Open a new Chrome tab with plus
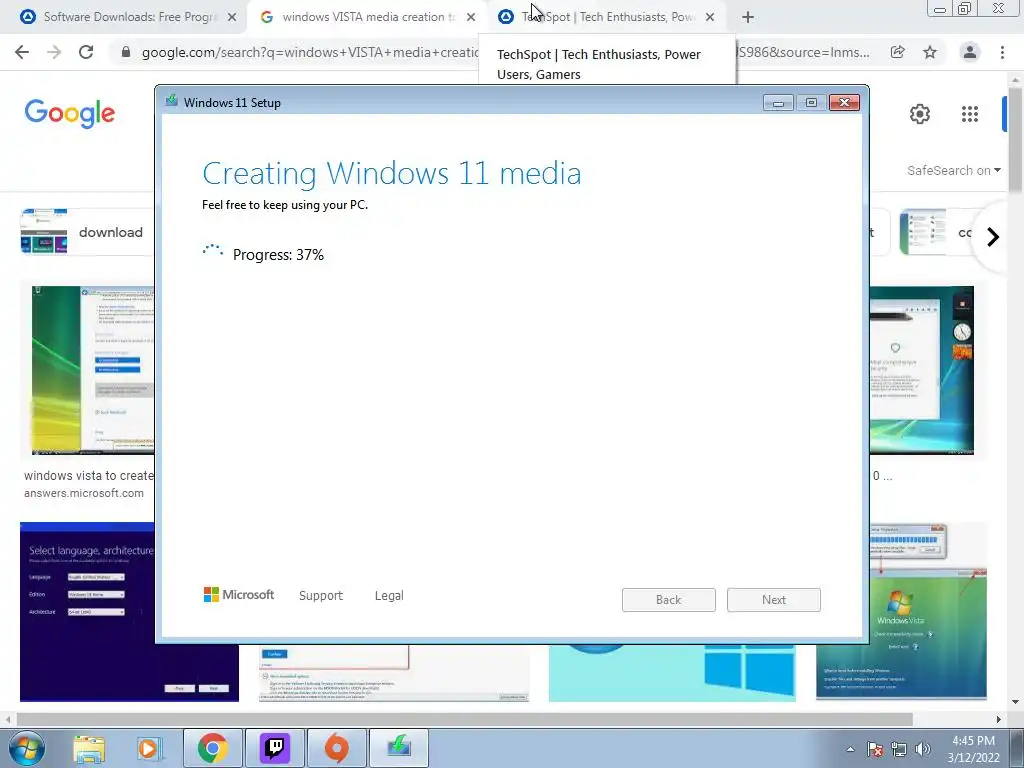Screen dimensions: 1024x768 point(748,18)
